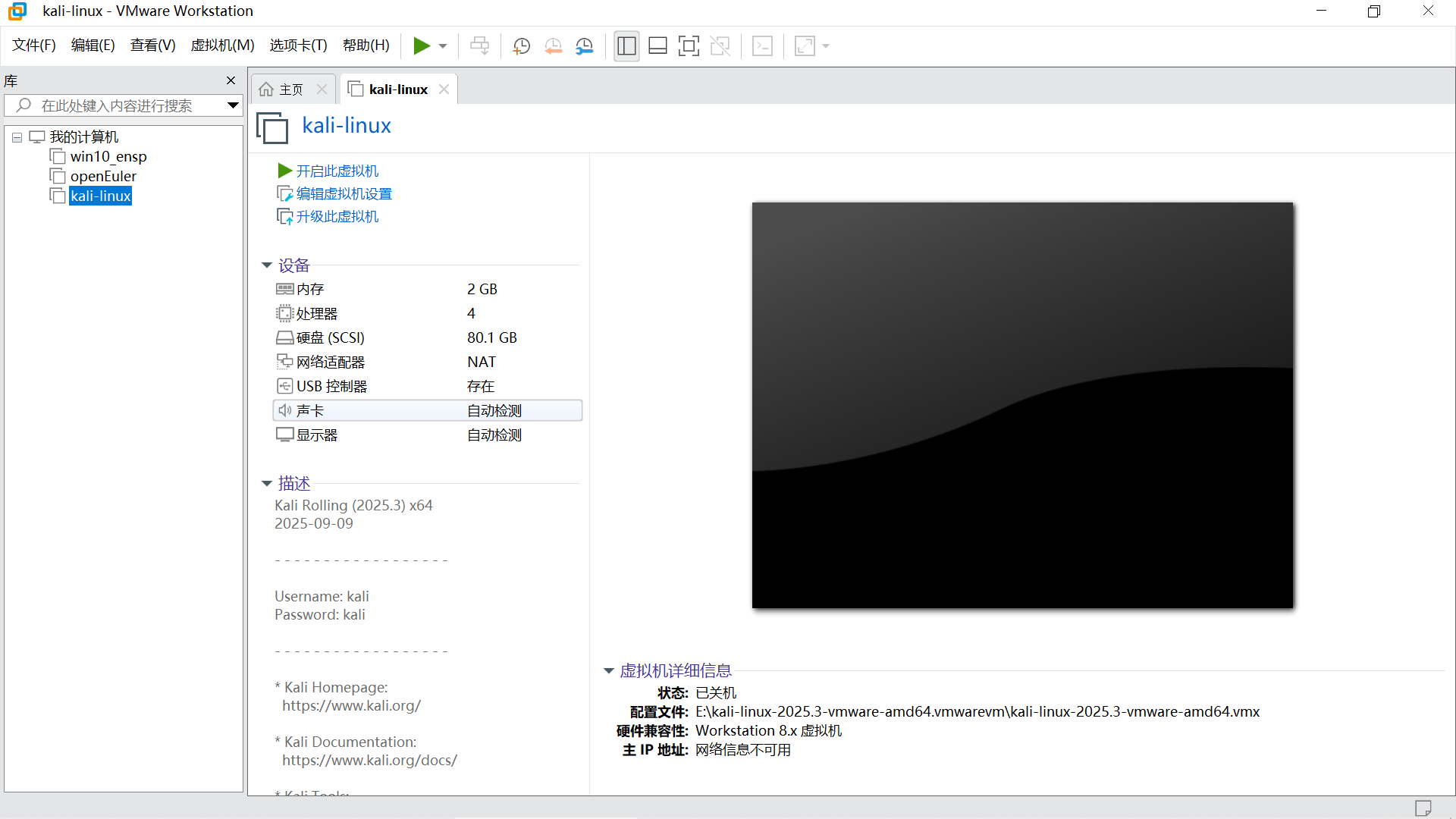
Task: Open the 虚拟机(M) menu
Action: tap(222, 45)
